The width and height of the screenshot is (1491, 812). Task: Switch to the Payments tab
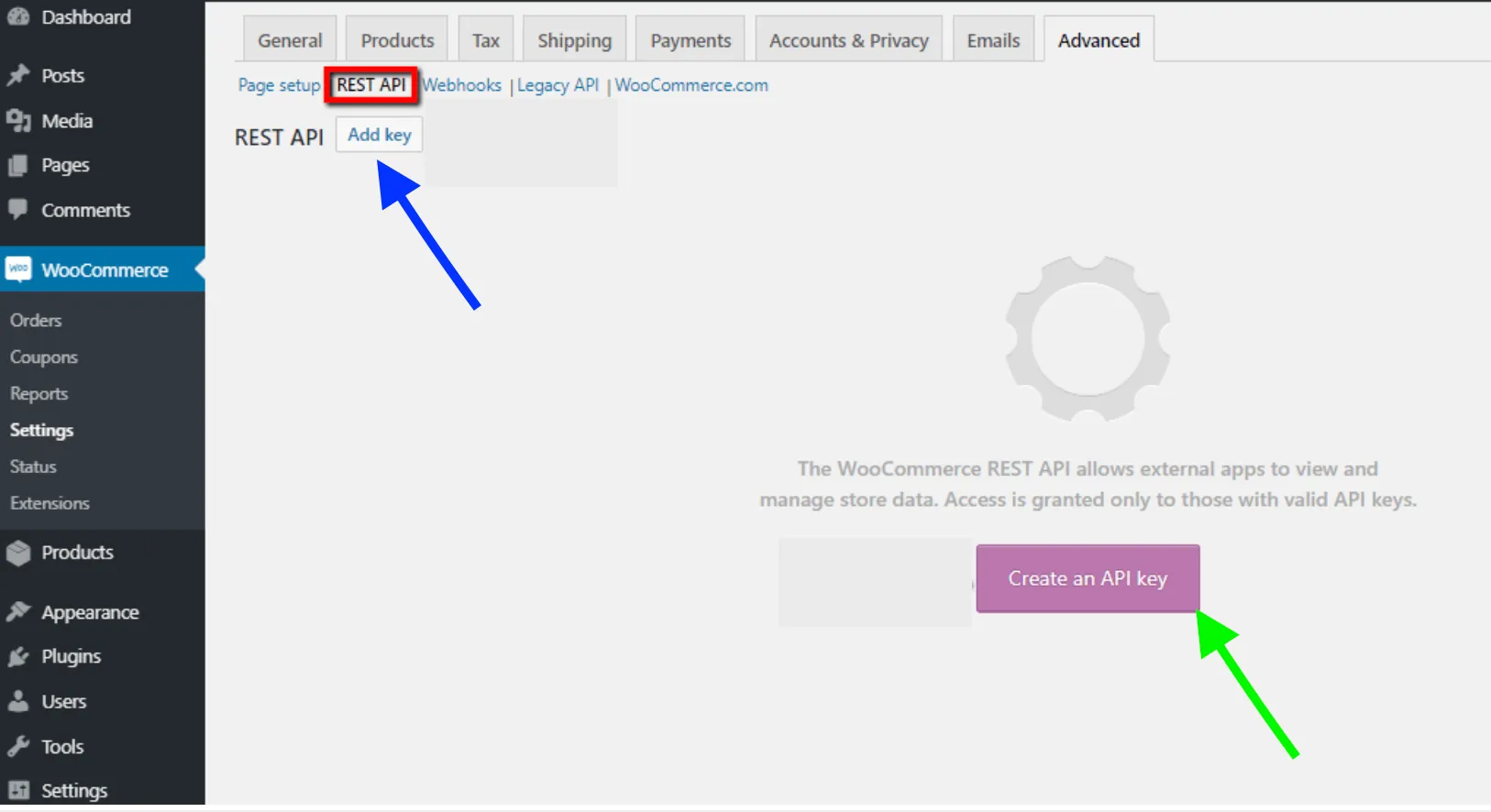coord(690,39)
